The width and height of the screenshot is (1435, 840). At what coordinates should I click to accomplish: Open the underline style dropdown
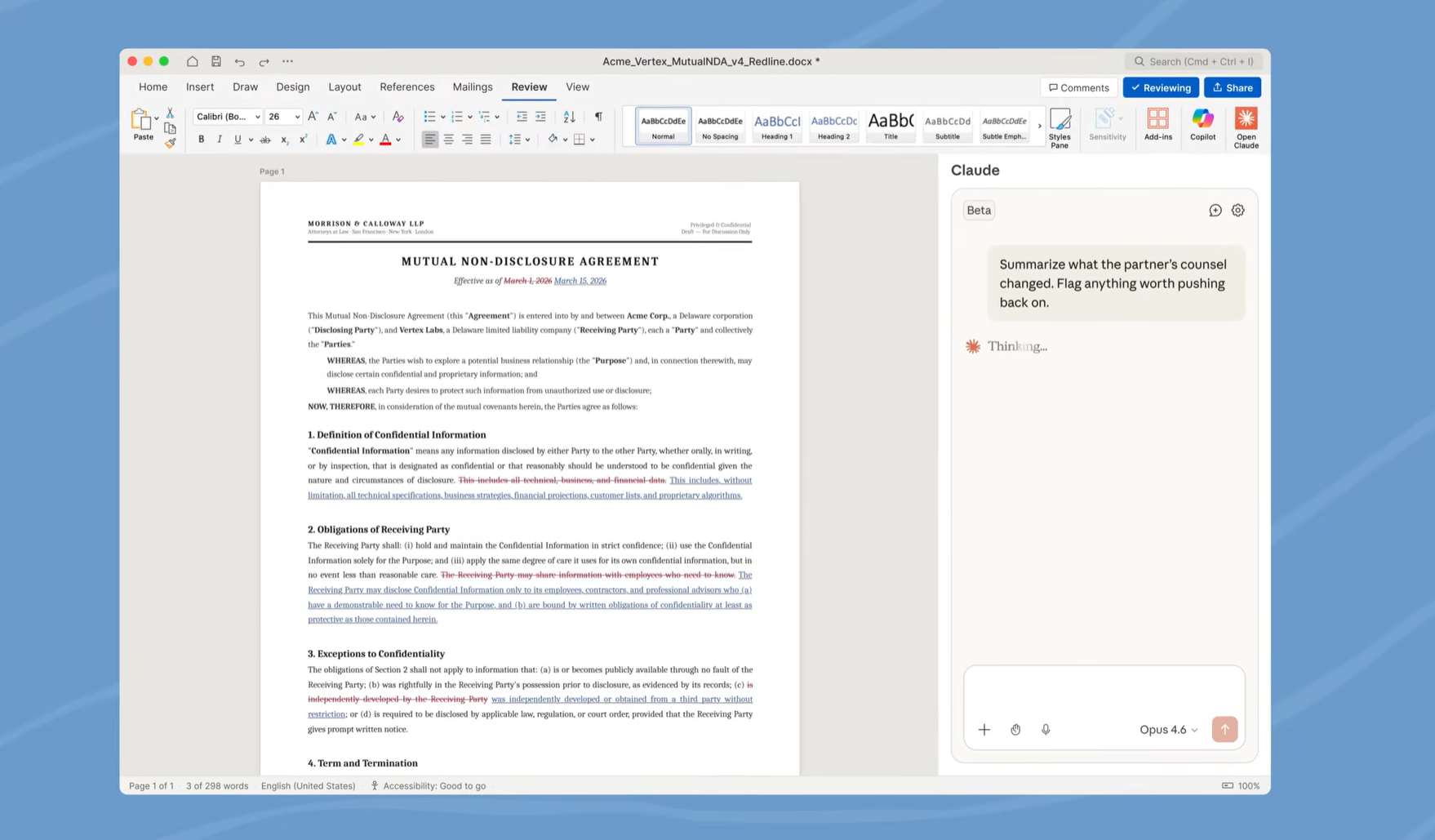[x=251, y=139]
